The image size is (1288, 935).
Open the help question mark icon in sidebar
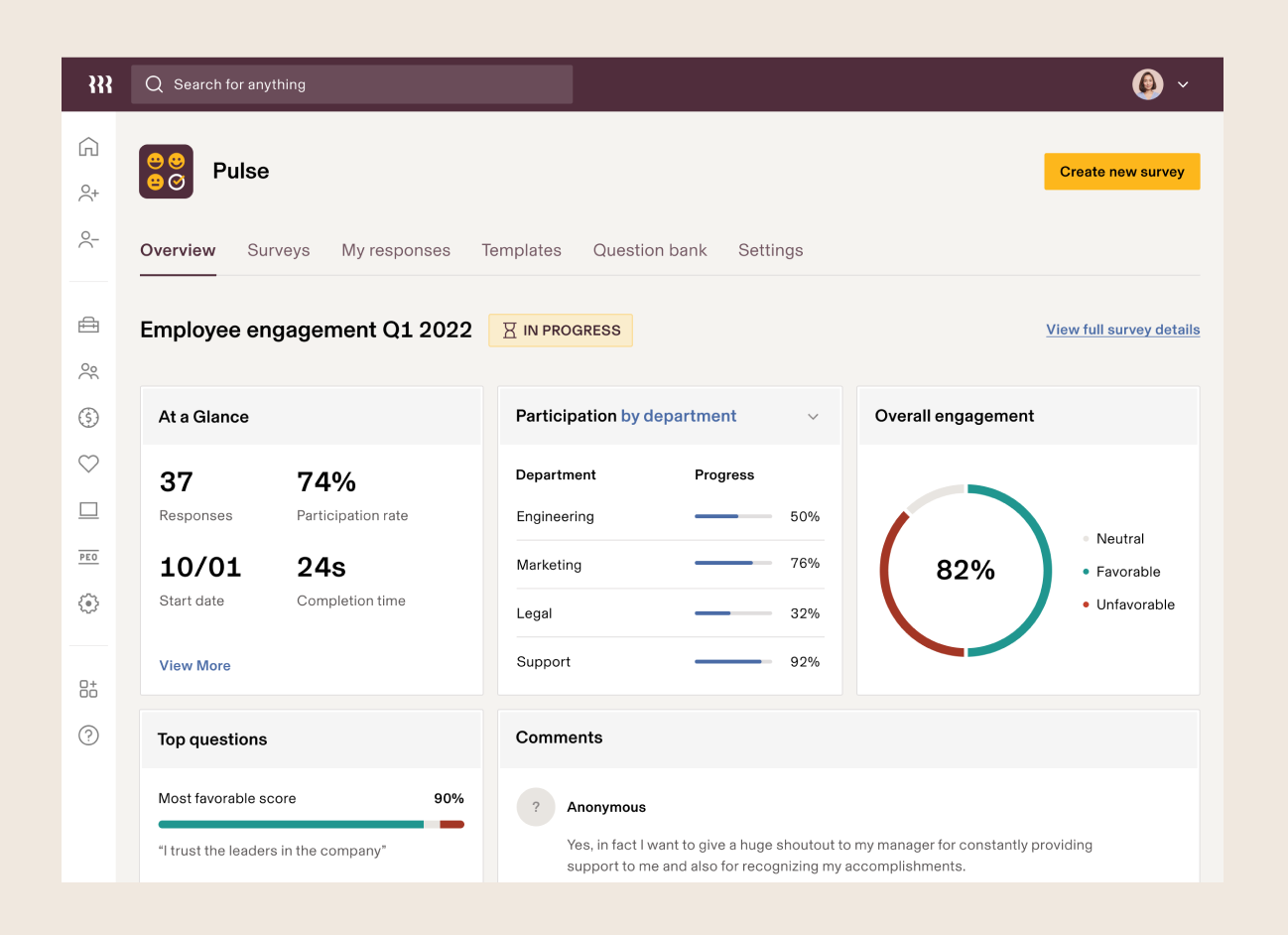pos(88,735)
